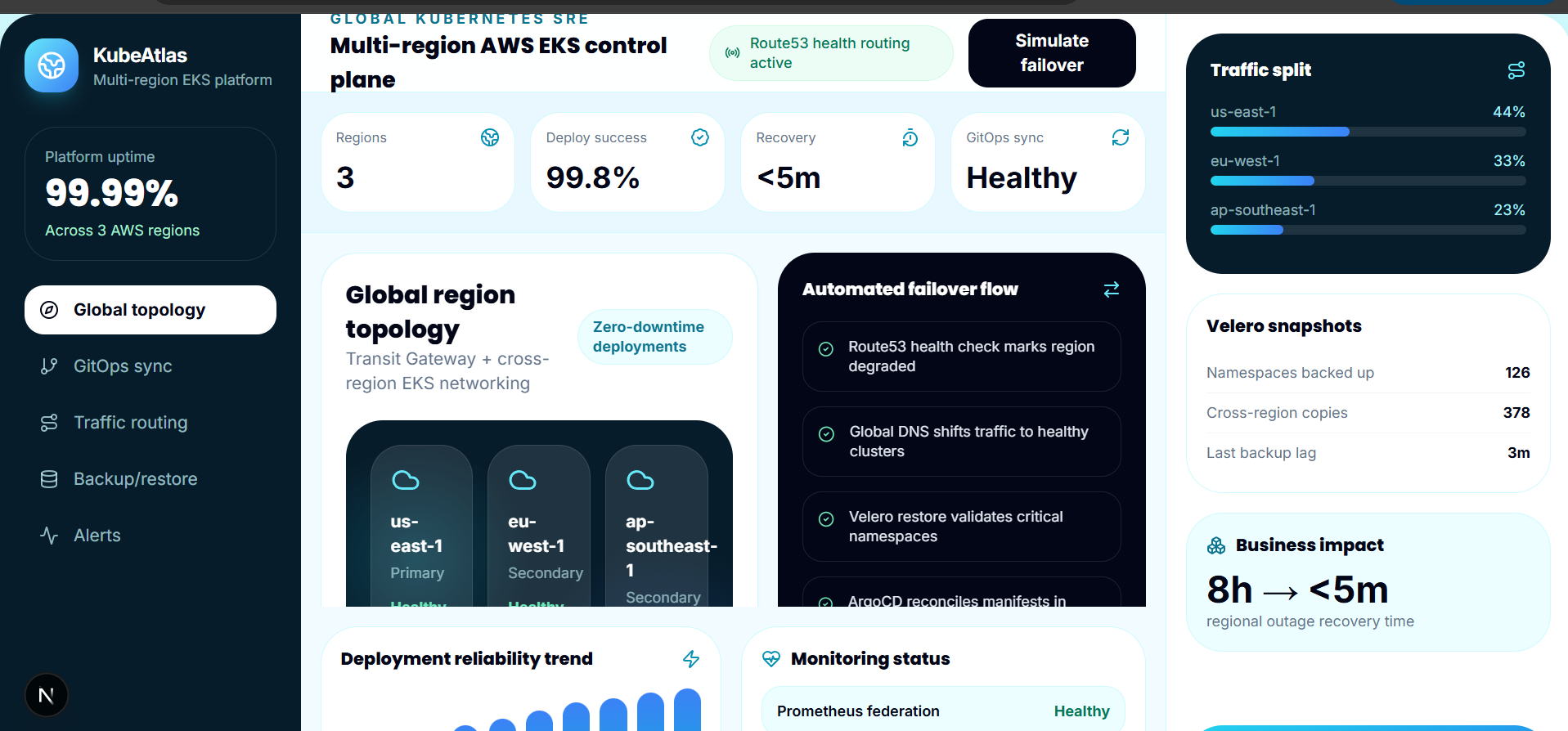Click the Zero-downtime deployments badge
The image size is (1568, 731).
[655, 337]
